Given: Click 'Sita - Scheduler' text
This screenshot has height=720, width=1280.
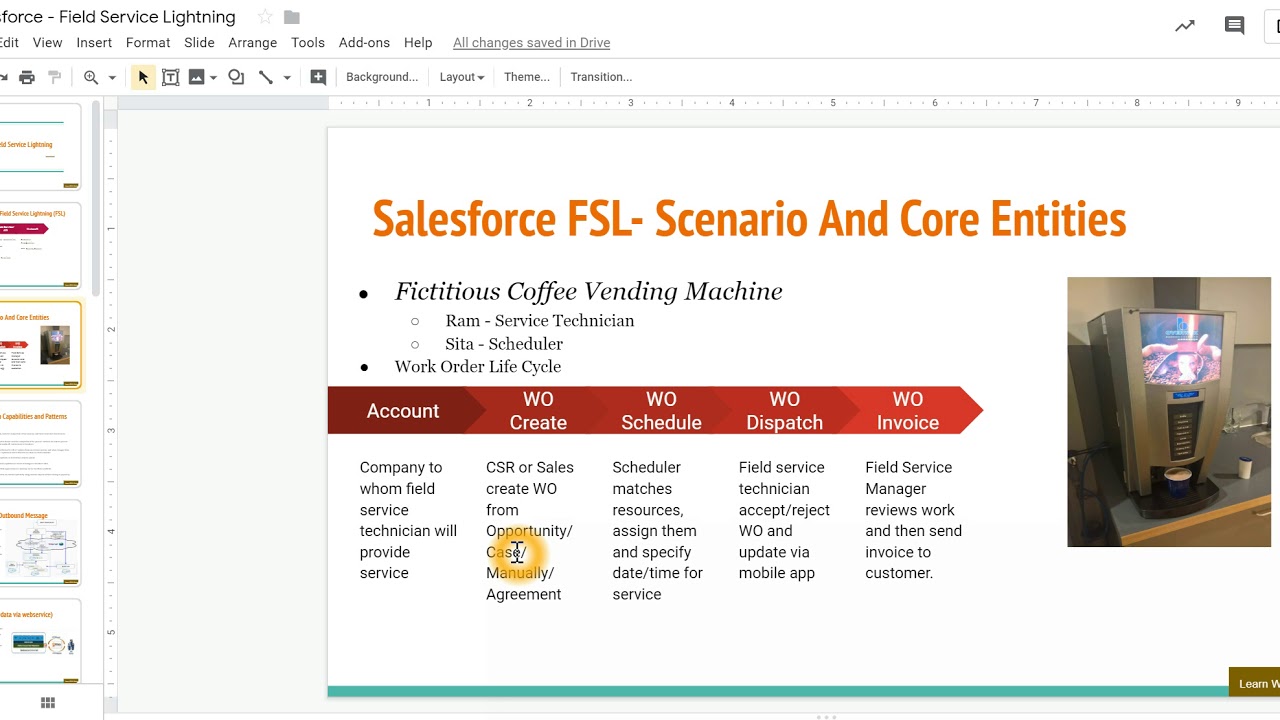Looking at the screenshot, I should click(504, 344).
